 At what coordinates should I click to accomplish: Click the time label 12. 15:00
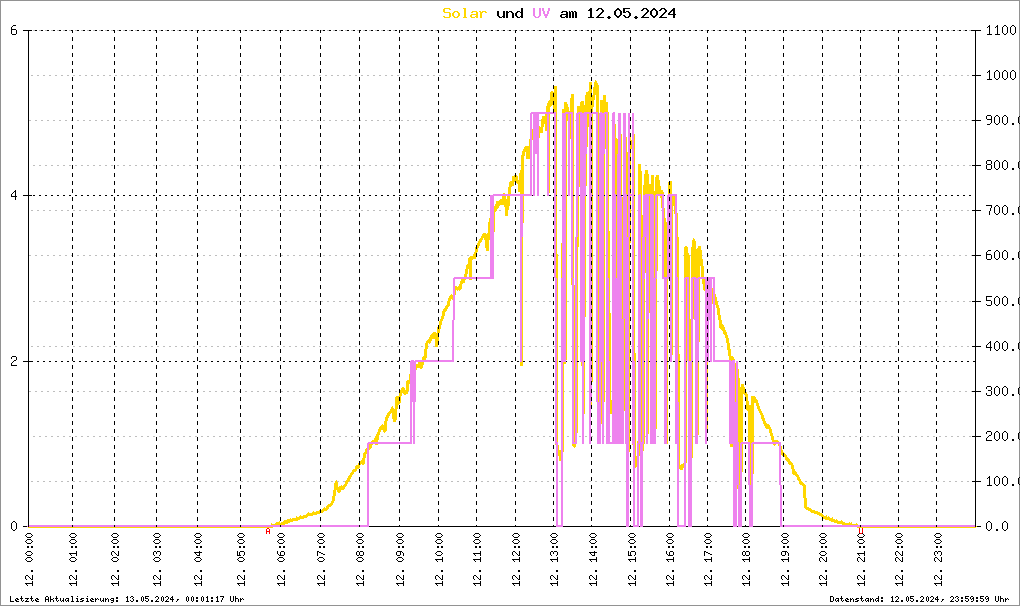(632, 560)
